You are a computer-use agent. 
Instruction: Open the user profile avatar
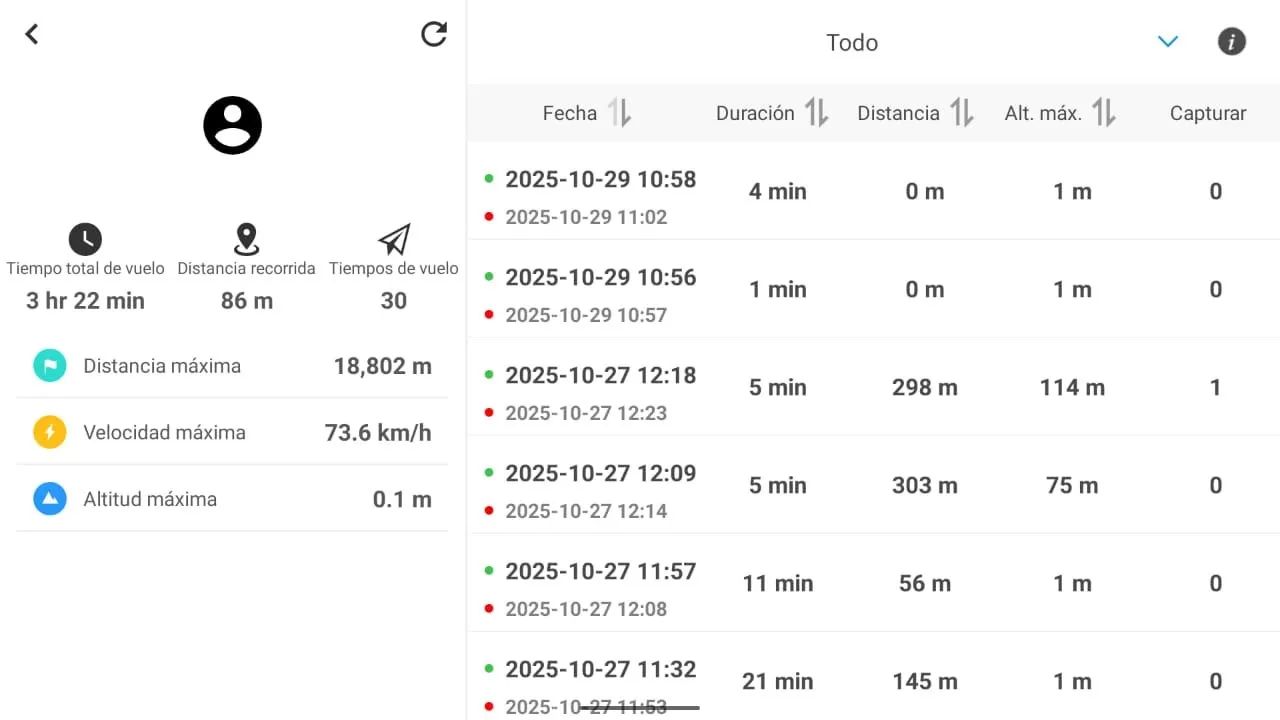point(233,125)
